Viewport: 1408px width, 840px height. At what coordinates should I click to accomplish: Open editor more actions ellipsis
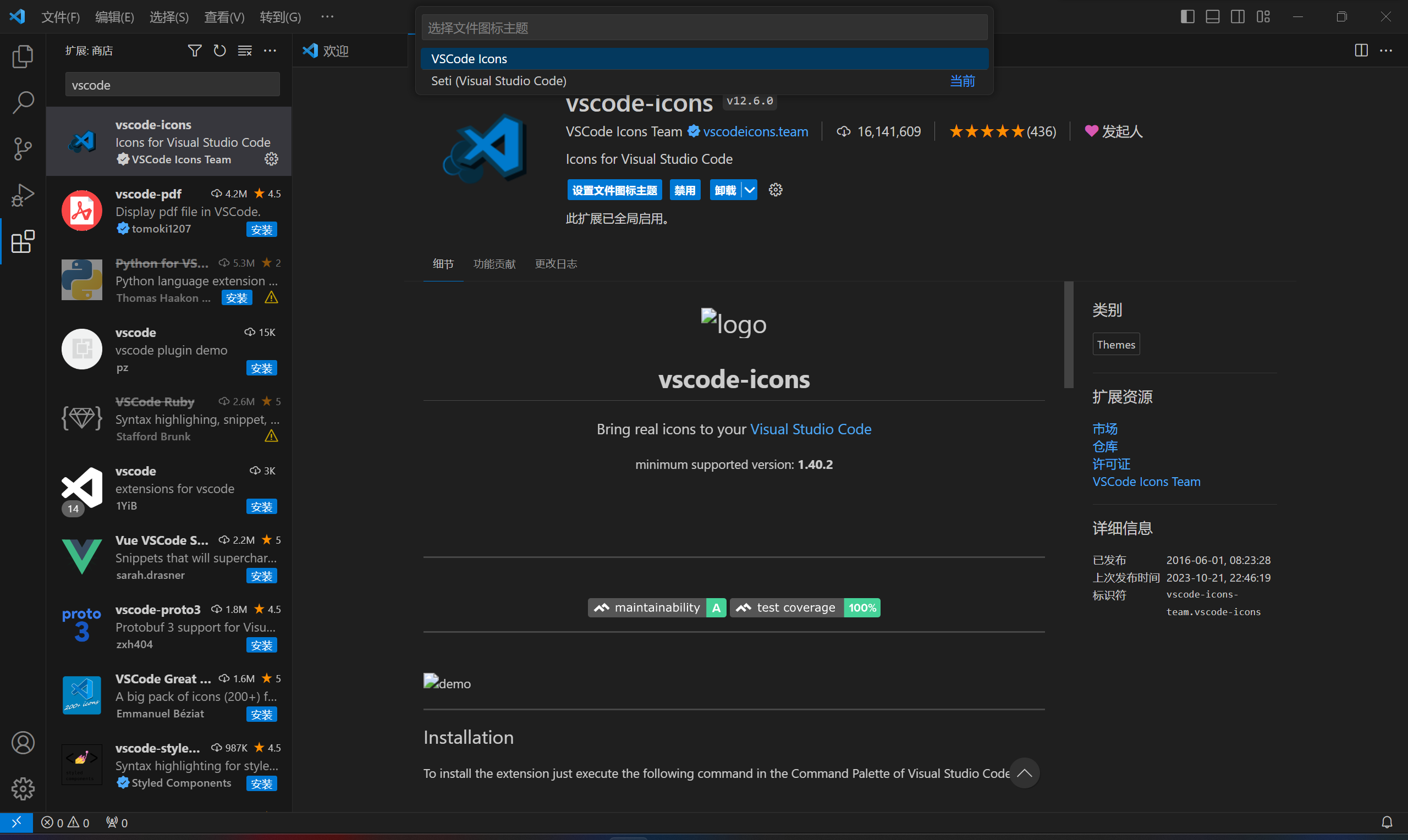1386,51
